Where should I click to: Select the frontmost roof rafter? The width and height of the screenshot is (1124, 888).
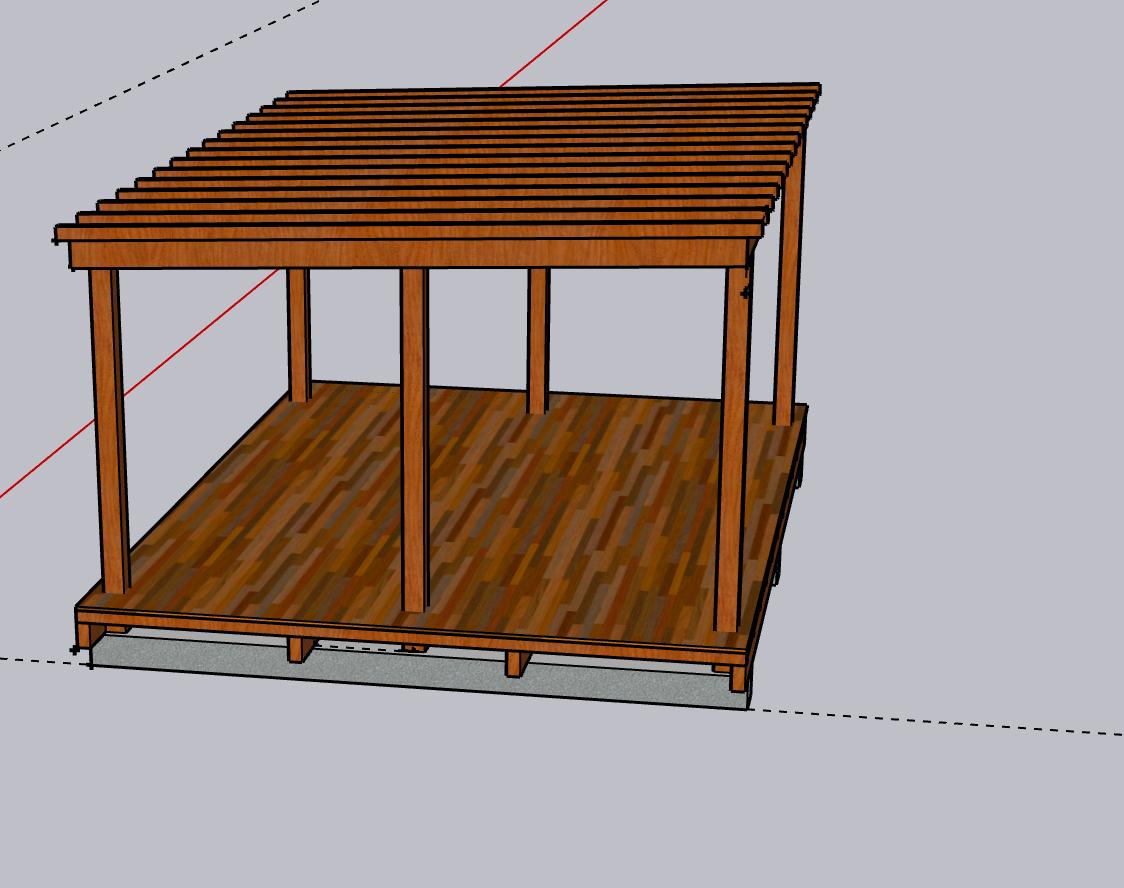(400, 232)
